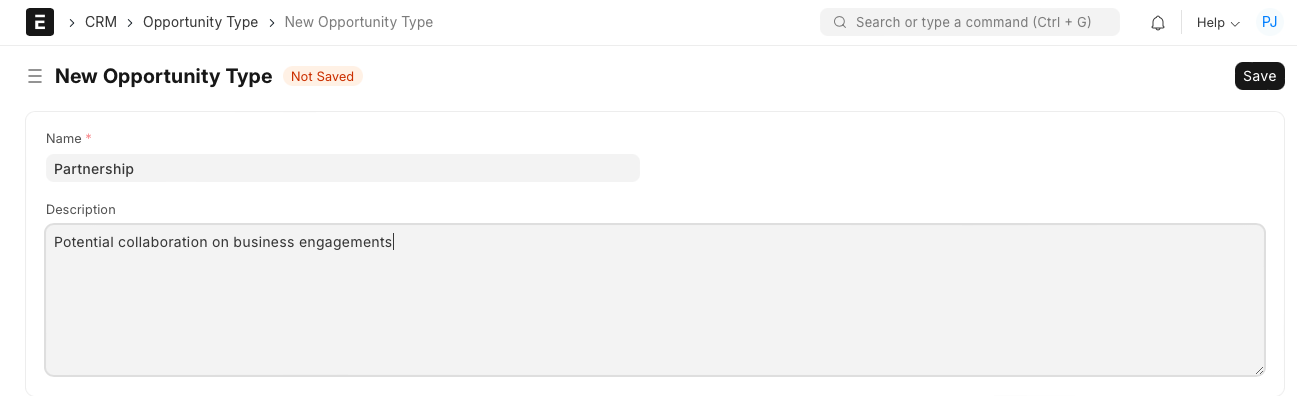Image resolution: width=1297 pixels, height=396 pixels.
Task: Save the new opportunity type
Action: click(1260, 76)
